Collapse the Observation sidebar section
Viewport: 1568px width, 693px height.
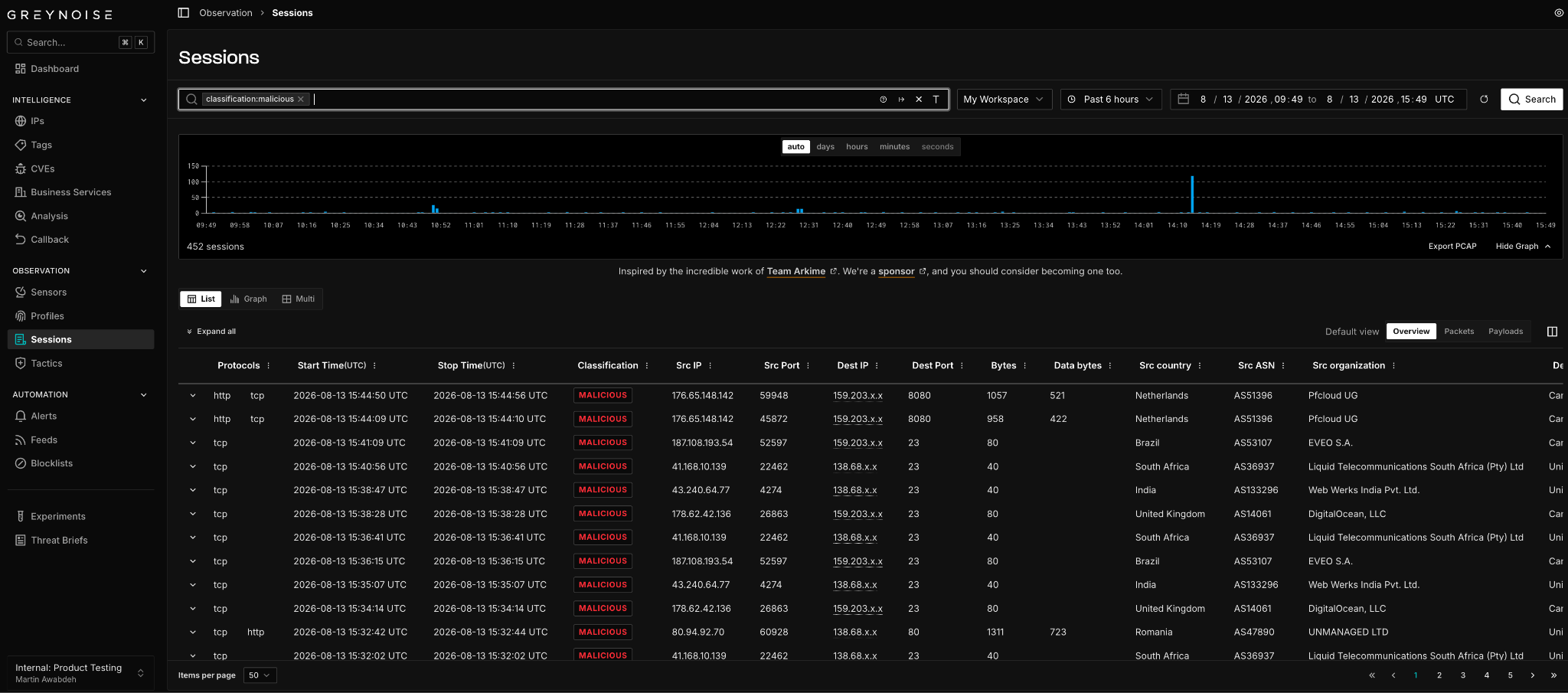(143, 271)
